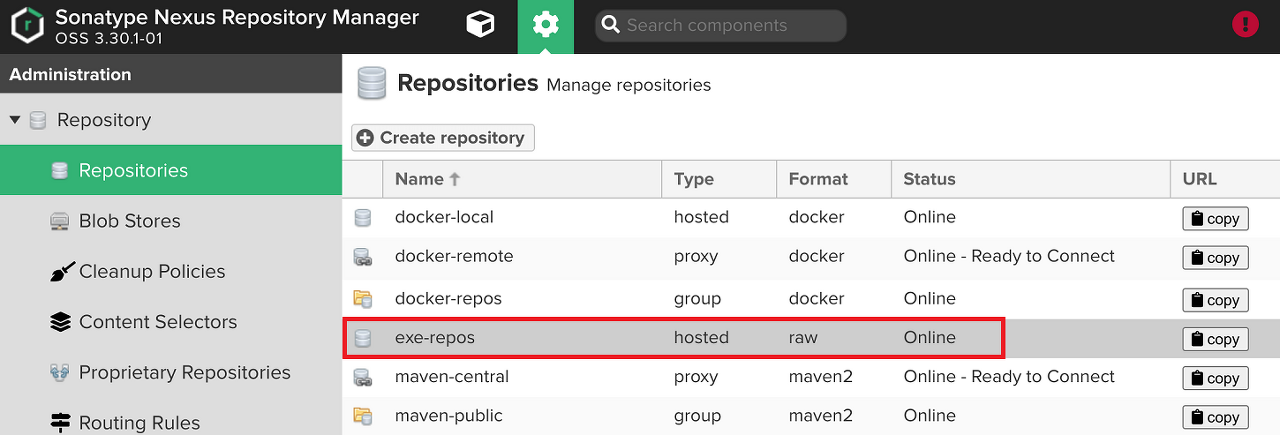The image size is (1280, 435).
Task: Click the maven-central proxy repository icon
Action: point(362,378)
